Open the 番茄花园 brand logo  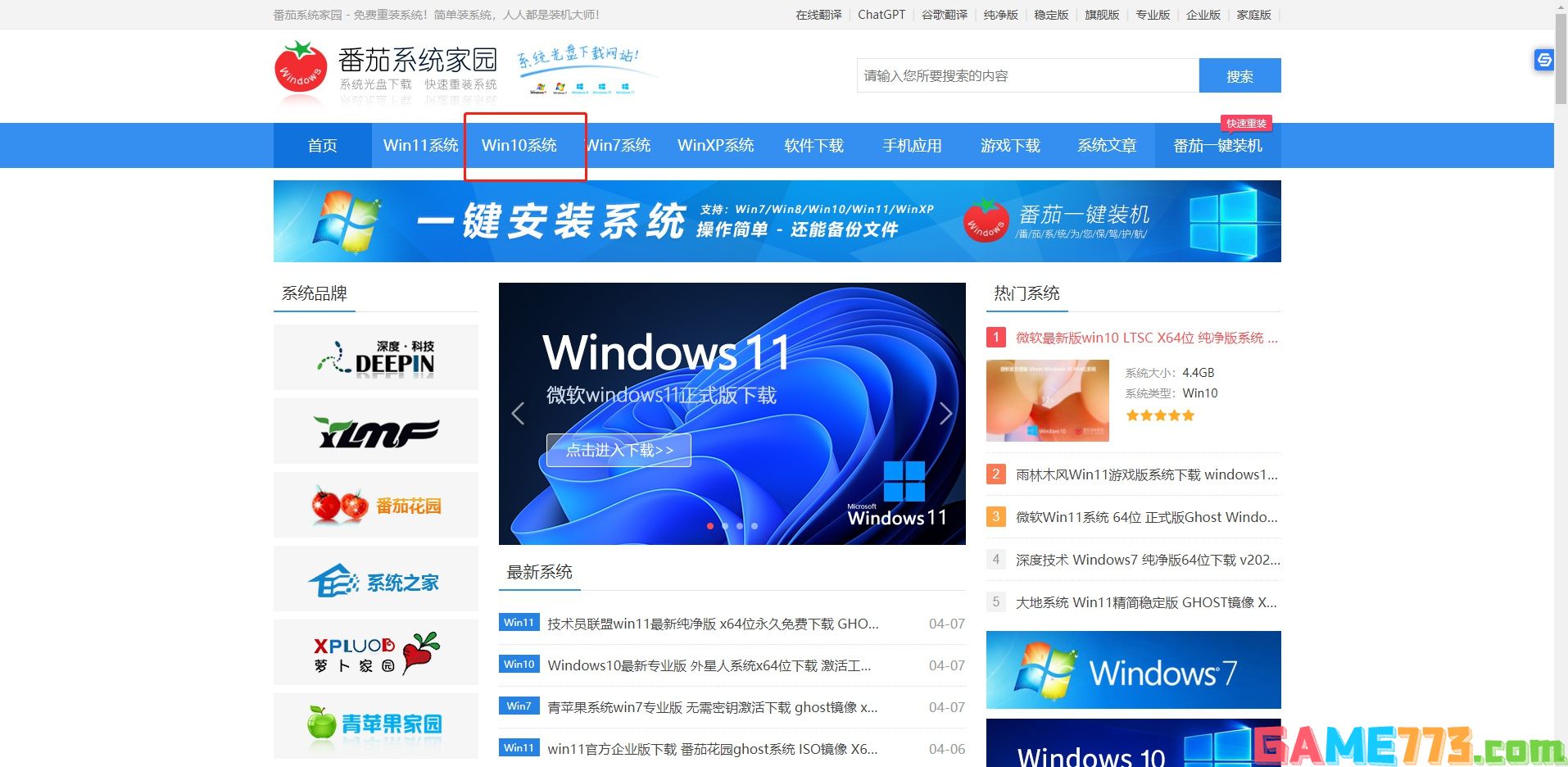tap(376, 505)
